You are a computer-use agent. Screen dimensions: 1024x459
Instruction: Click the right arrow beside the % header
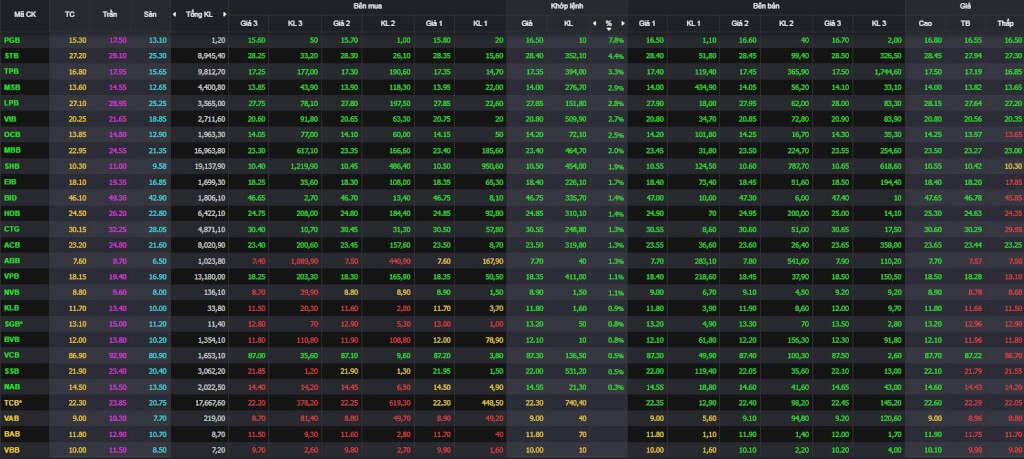(x=623, y=24)
